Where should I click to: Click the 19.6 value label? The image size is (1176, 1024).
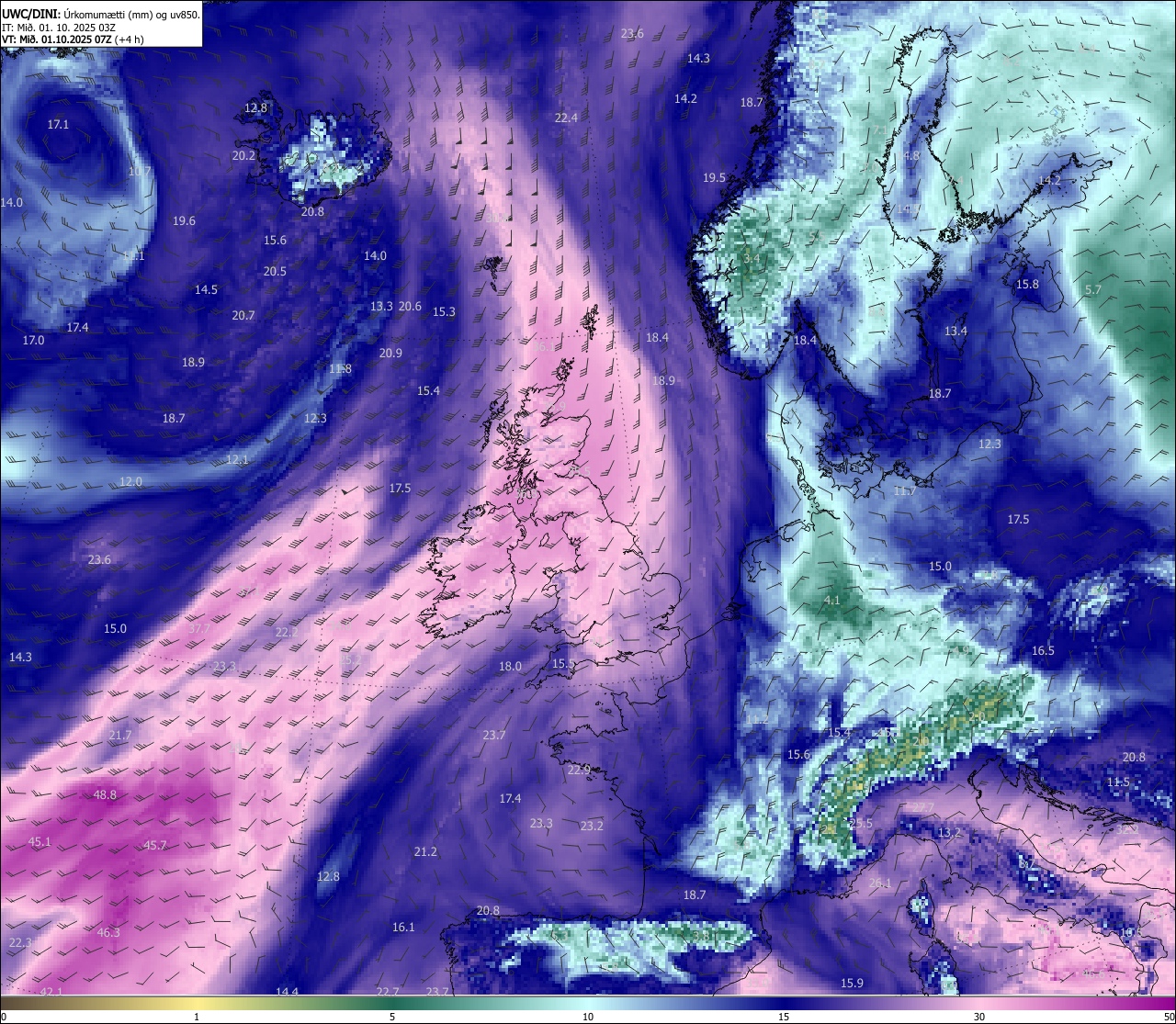click(184, 220)
